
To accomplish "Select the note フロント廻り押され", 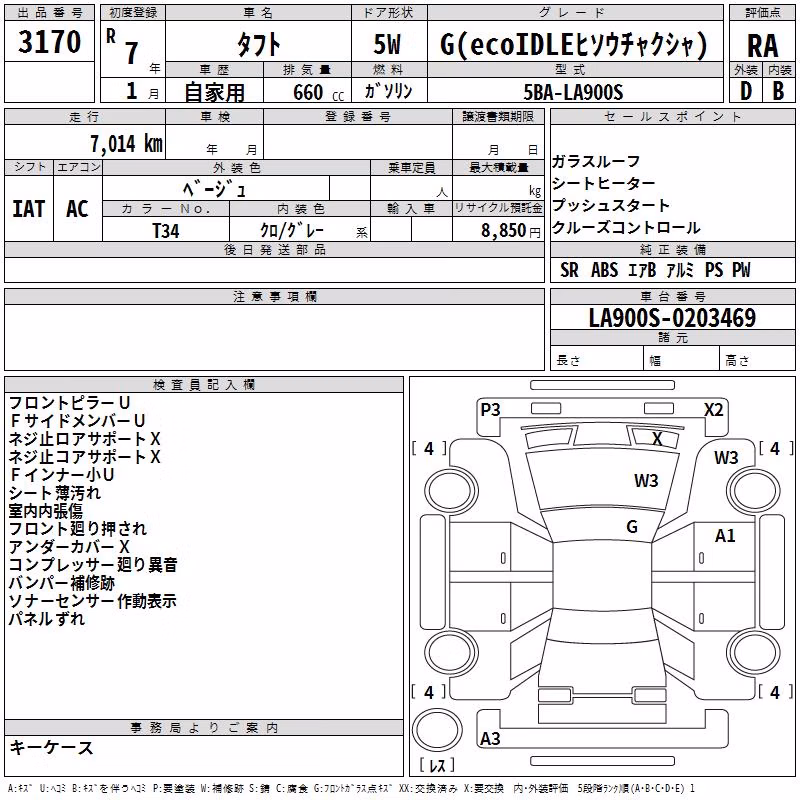I will pos(78,529).
